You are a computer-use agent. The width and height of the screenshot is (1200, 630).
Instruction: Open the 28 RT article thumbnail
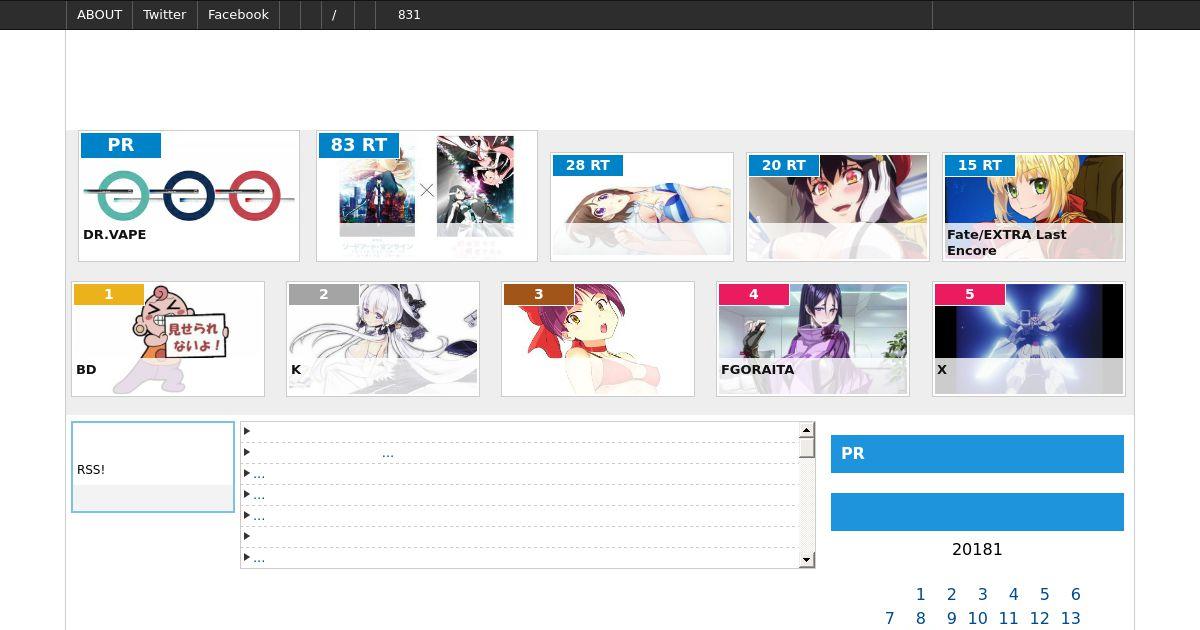tap(642, 207)
